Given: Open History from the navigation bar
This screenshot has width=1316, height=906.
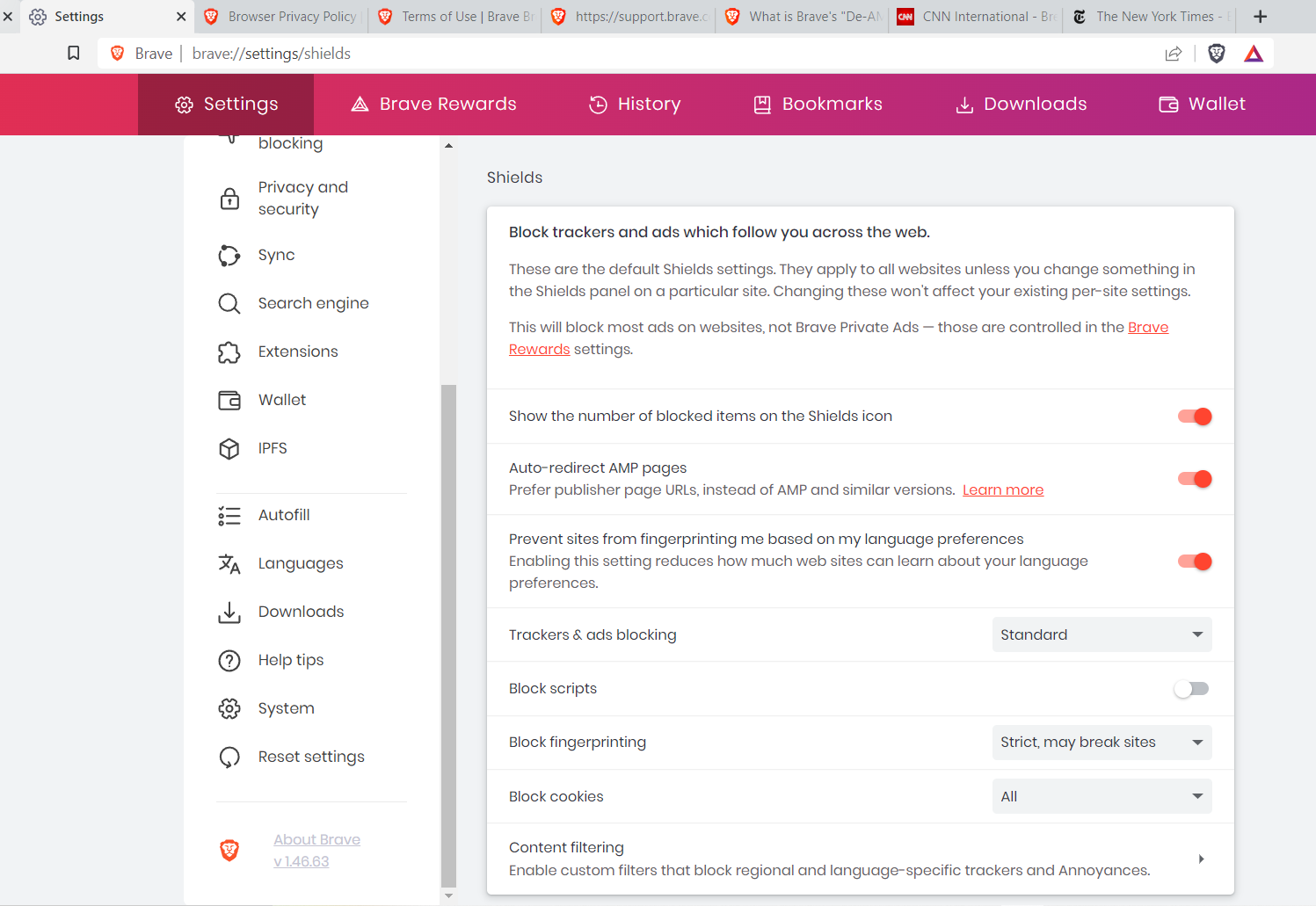Looking at the screenshot, I should tap(635, 104).
